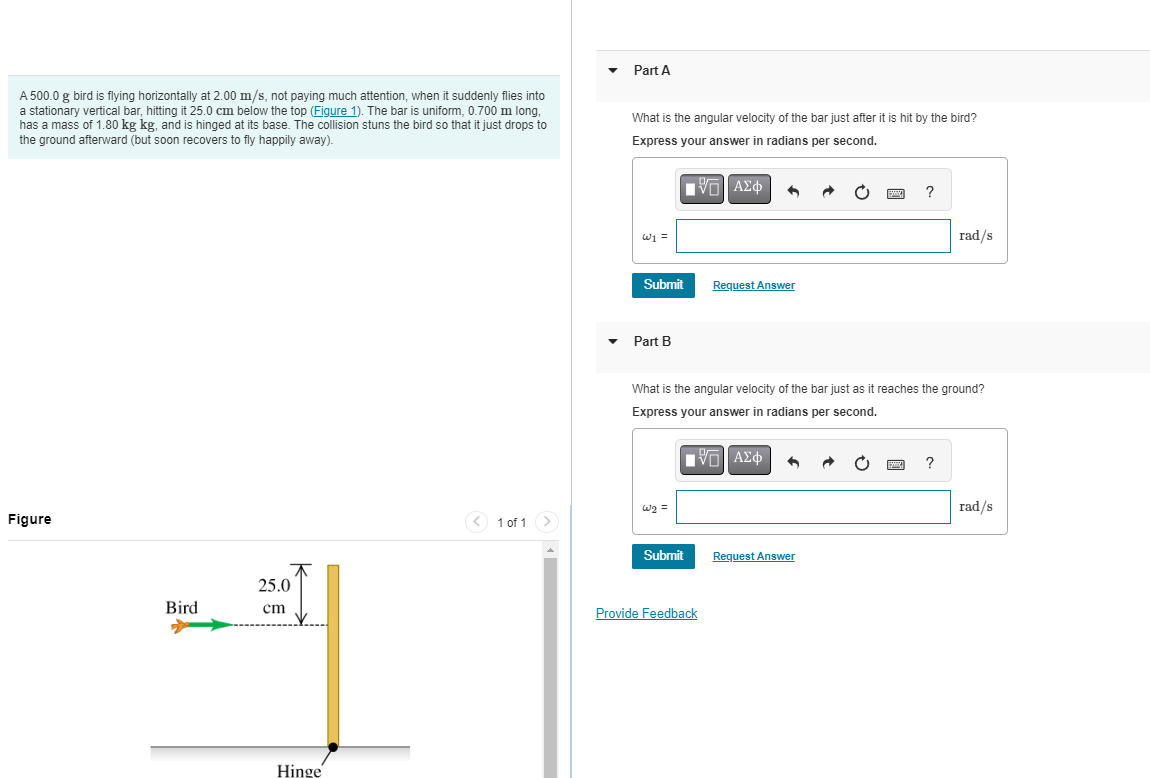
Task: Click redo arrow in Part A toolbar
Action: tap(828, 192)
